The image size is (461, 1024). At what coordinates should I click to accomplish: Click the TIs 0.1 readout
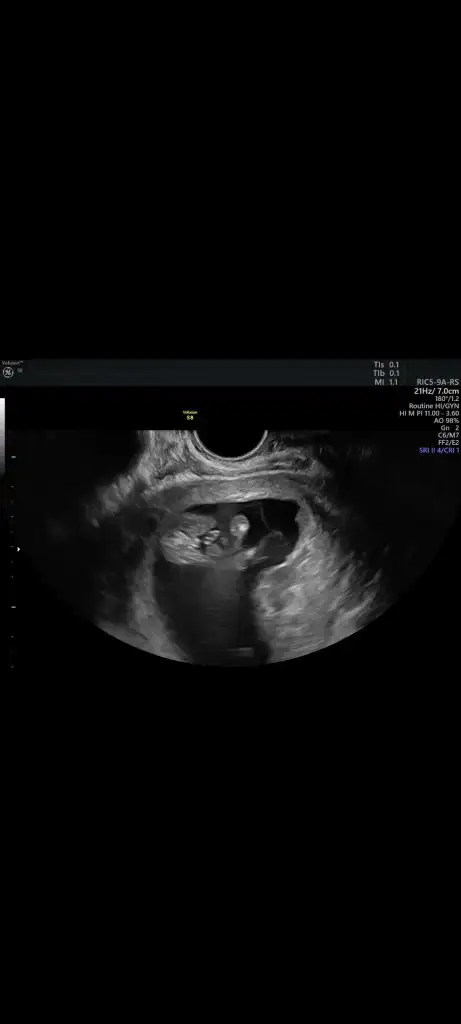pyautogui.click(x=386, y=365)
